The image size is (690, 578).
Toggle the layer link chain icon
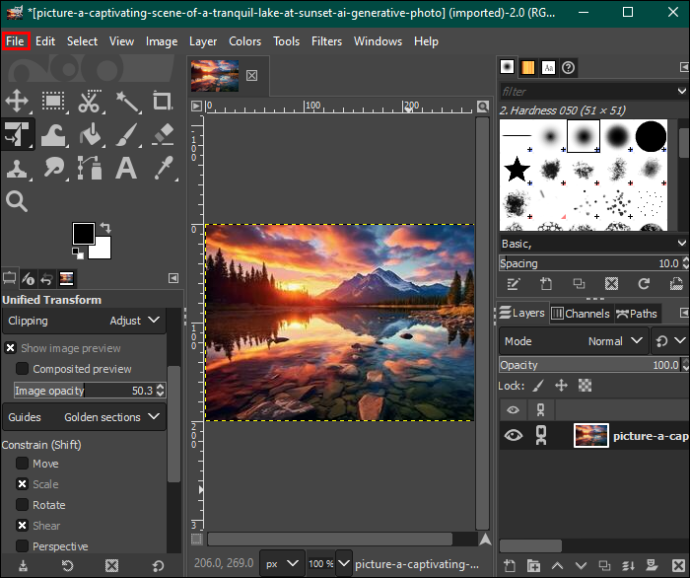click(541, 436)
